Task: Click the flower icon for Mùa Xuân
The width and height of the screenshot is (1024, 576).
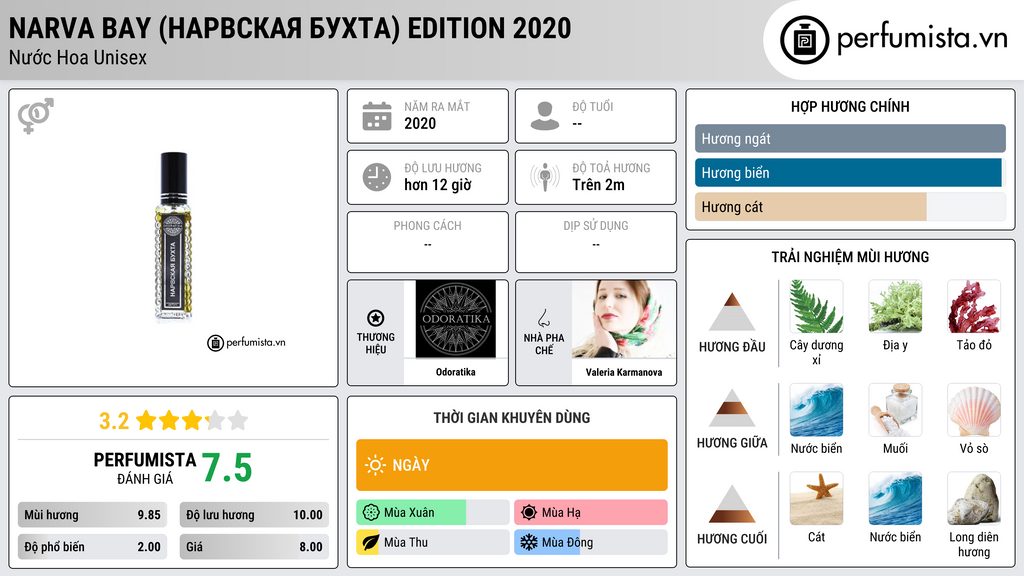Action: 371,513
